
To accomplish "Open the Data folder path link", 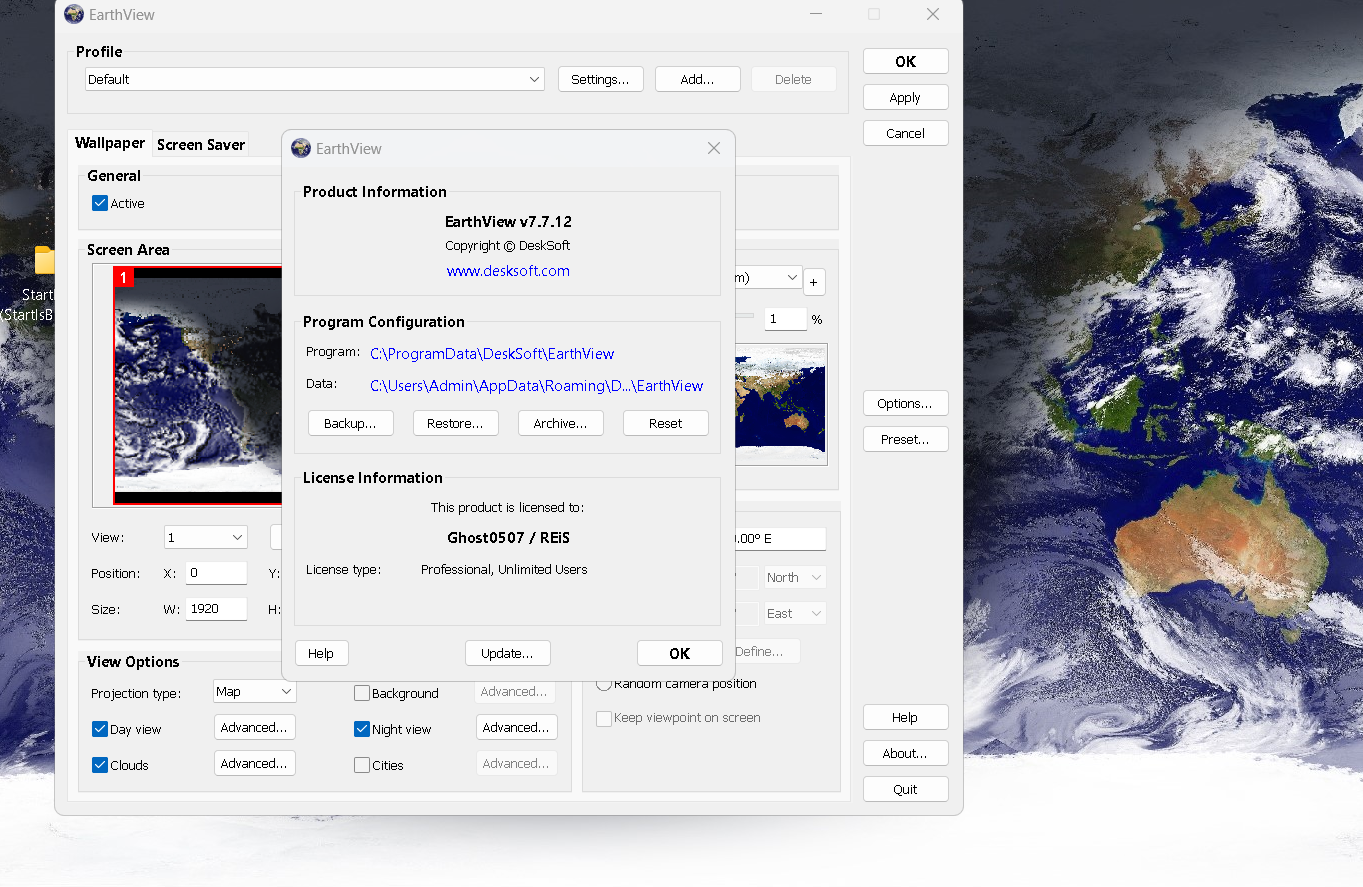I will (536, 385).
